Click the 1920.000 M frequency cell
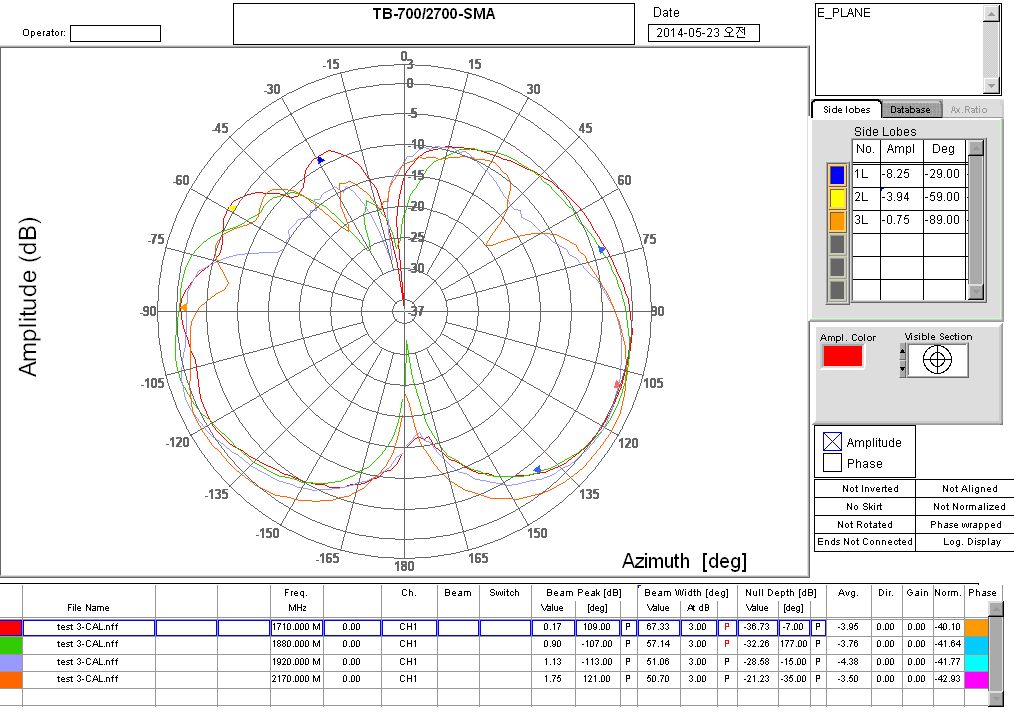The image size is (1014, 714). point(296,662)
